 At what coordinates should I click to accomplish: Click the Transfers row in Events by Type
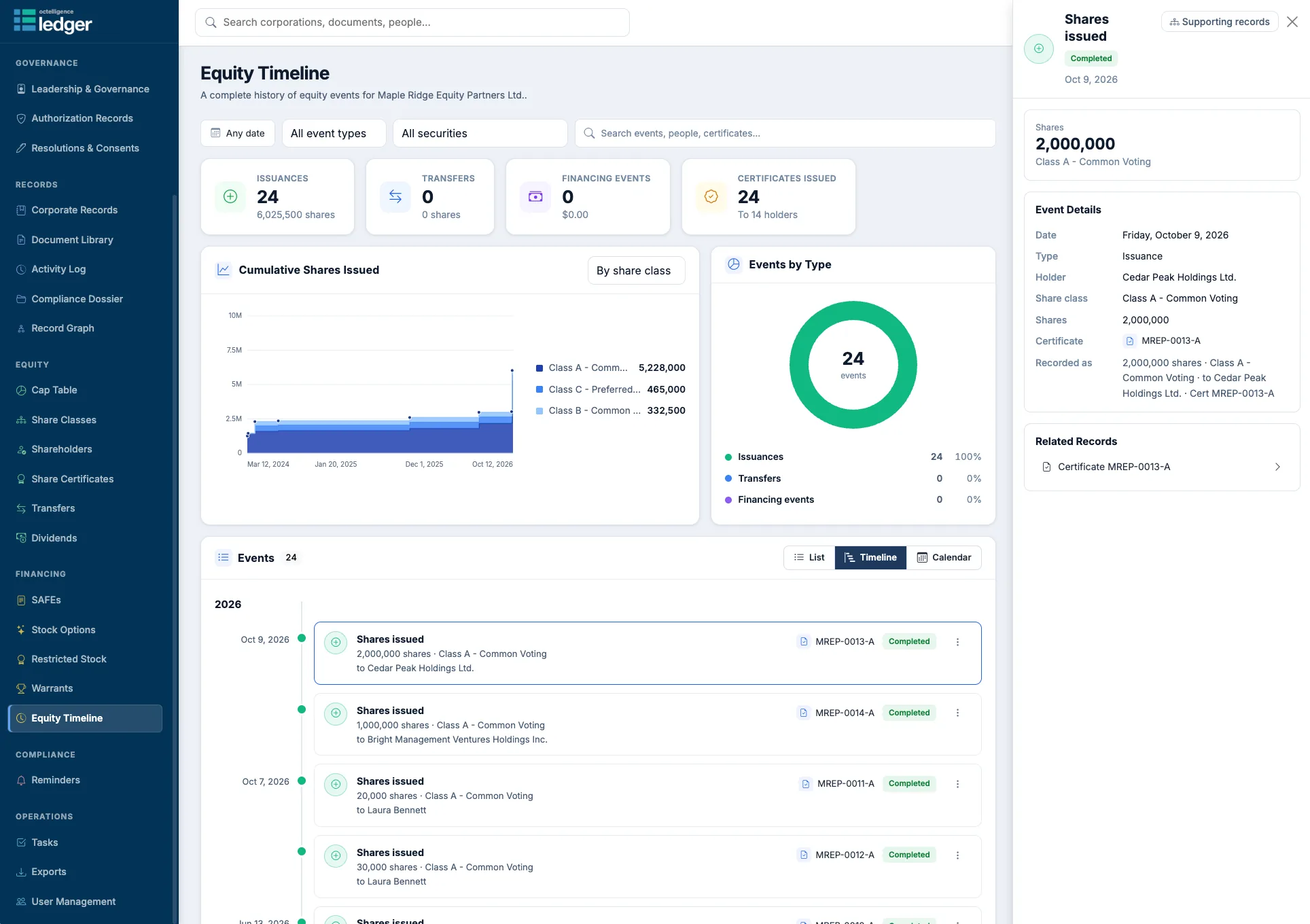coord(853,478)
